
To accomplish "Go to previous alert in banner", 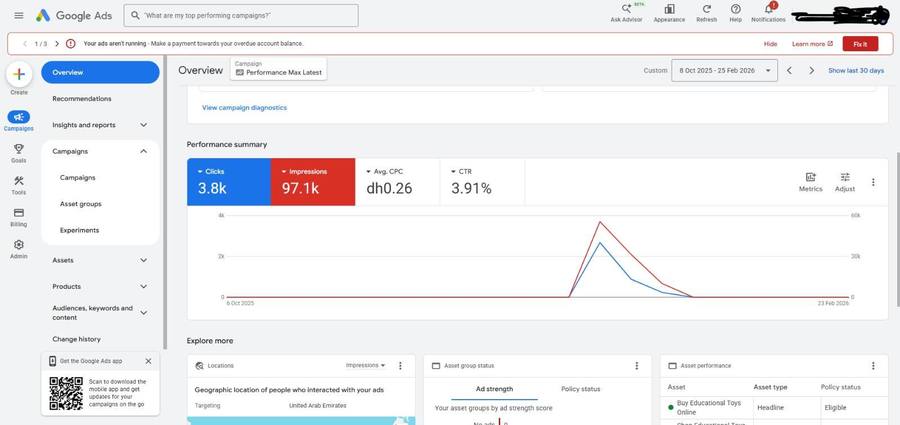I will (x=25, y=44).
